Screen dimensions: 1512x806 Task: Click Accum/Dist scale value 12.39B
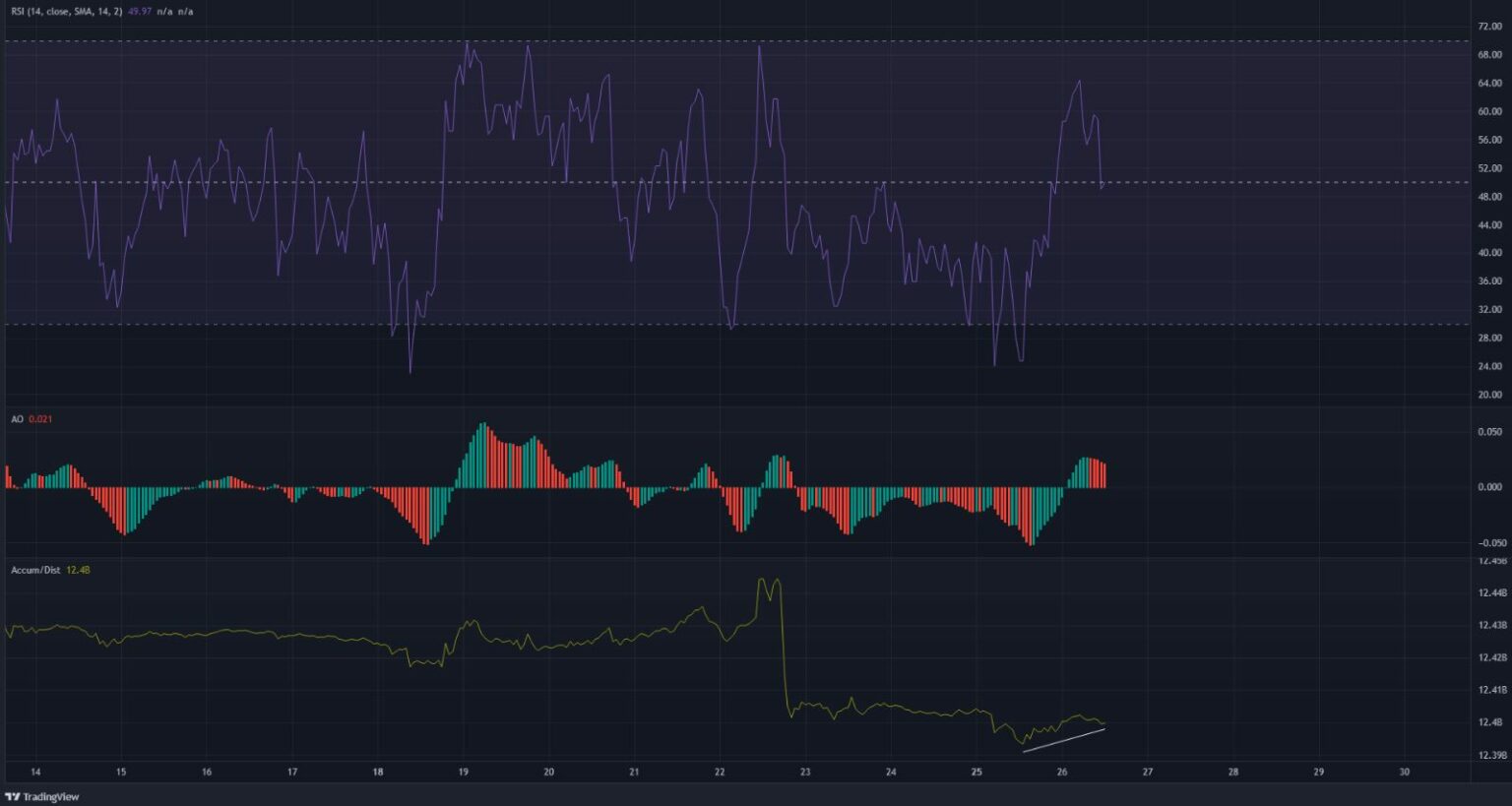point(1492,755)
